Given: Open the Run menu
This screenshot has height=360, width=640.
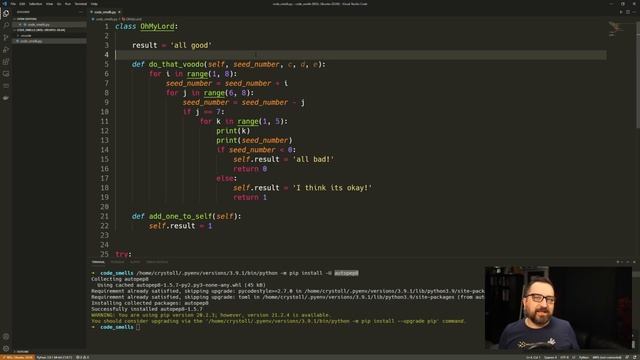Looking at the screenshot, I should point(68,4).
